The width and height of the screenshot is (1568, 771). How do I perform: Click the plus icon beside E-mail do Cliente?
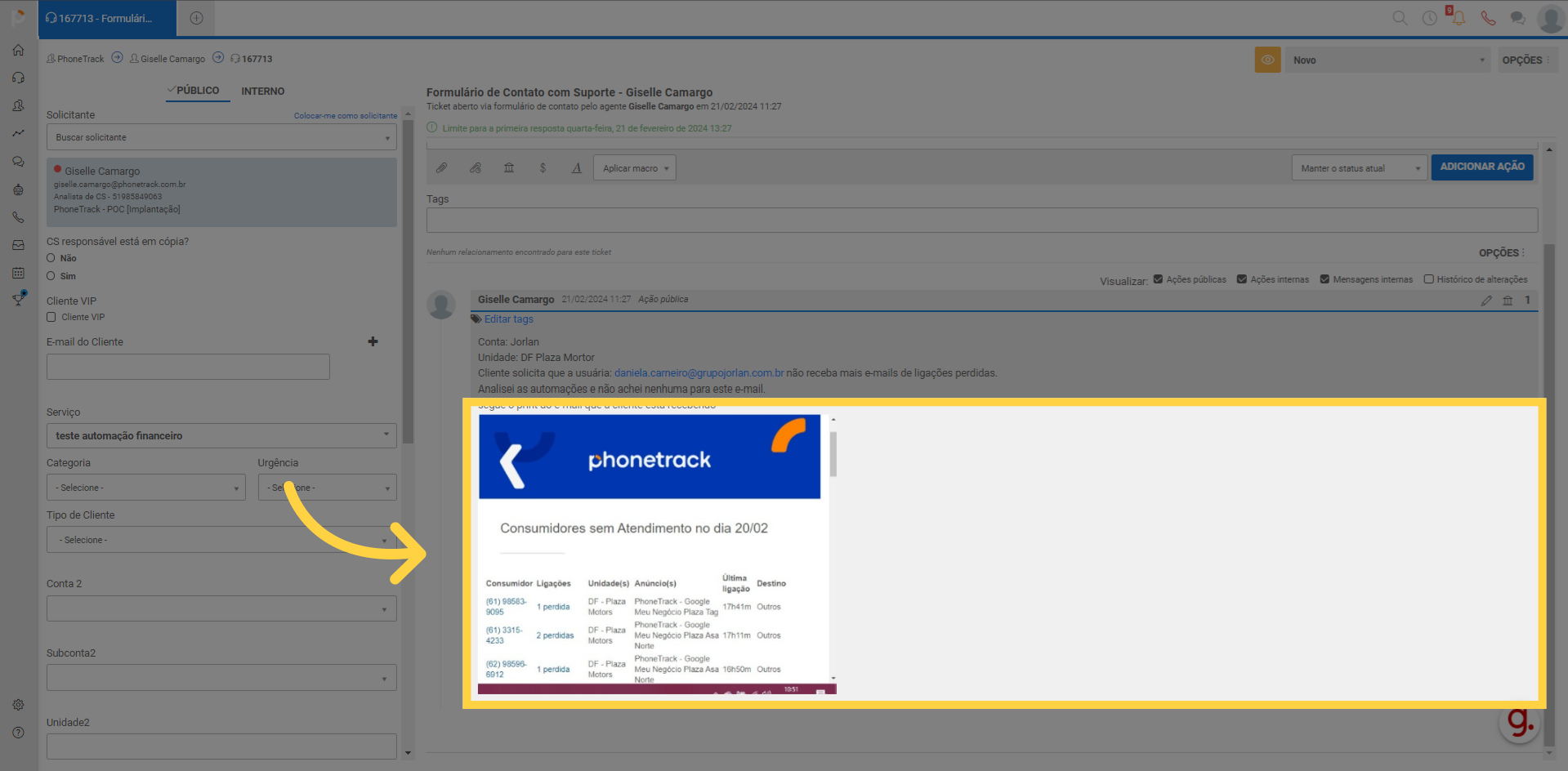373,341
